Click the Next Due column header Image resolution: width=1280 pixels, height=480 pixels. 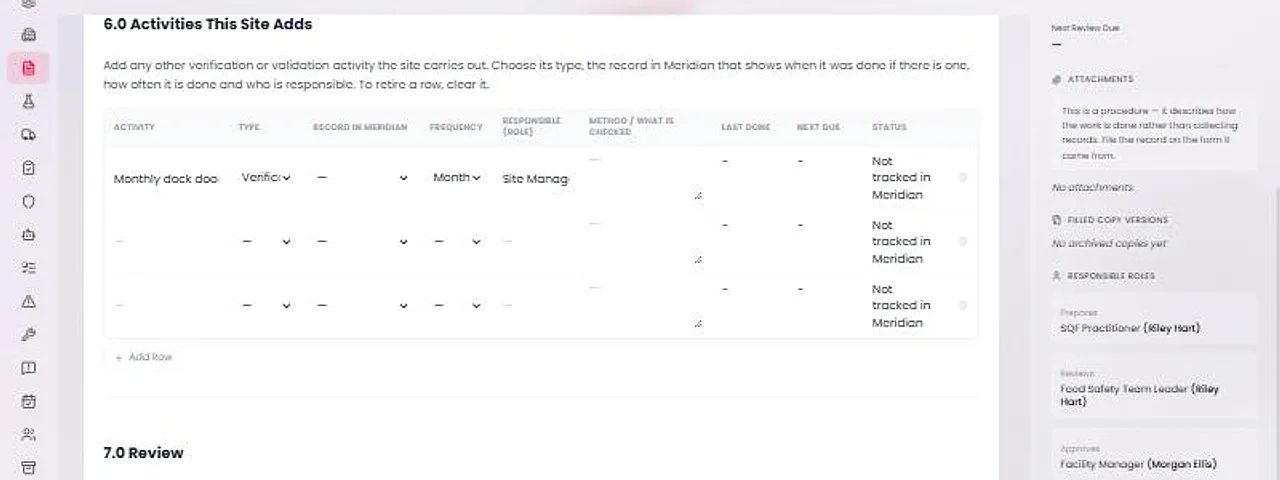pos(818,127)
